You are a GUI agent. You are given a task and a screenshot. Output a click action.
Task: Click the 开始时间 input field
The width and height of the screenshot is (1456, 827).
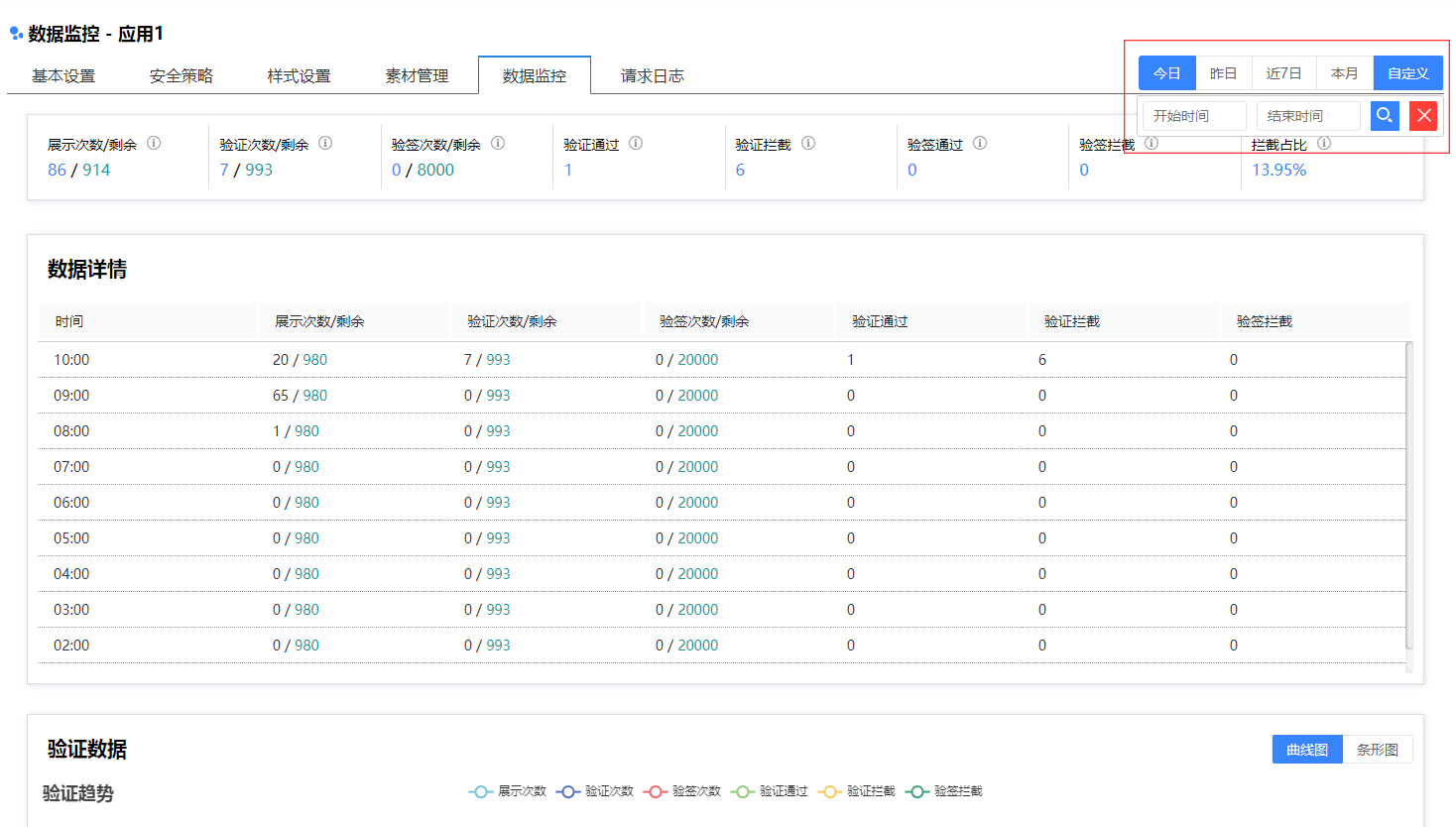(x=1194, y=116)
